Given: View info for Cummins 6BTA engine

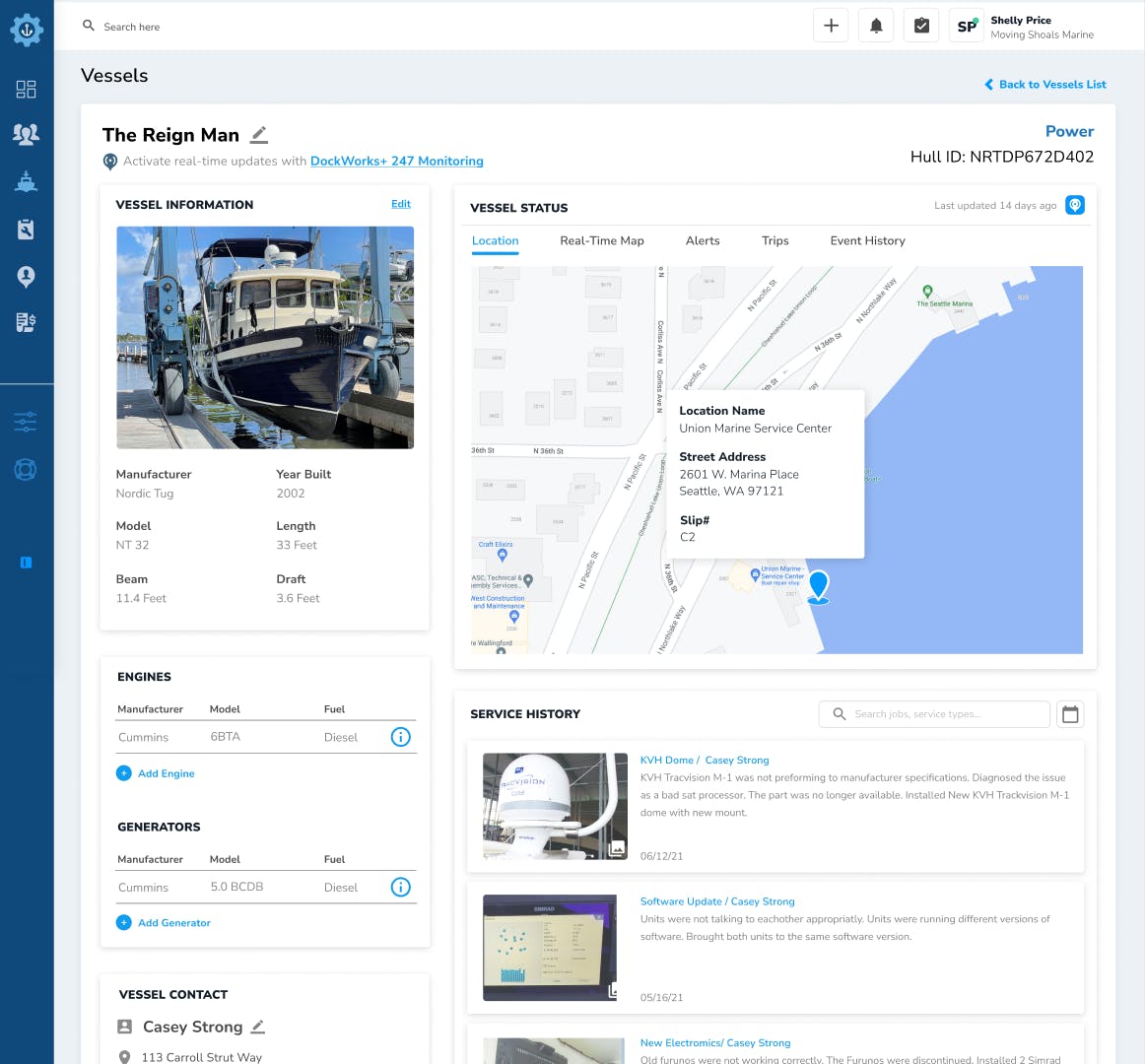Looking at the screenshot, I should coord(401,737).
